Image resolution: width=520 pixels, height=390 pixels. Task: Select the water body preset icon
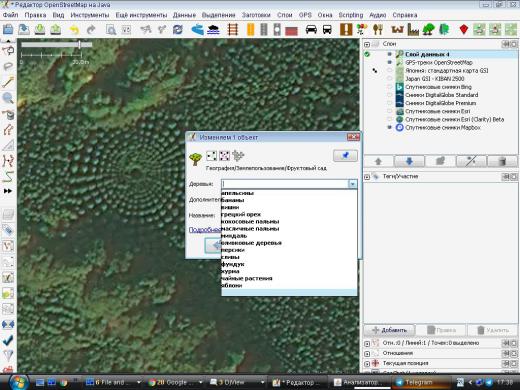click(x=213, y=29)
